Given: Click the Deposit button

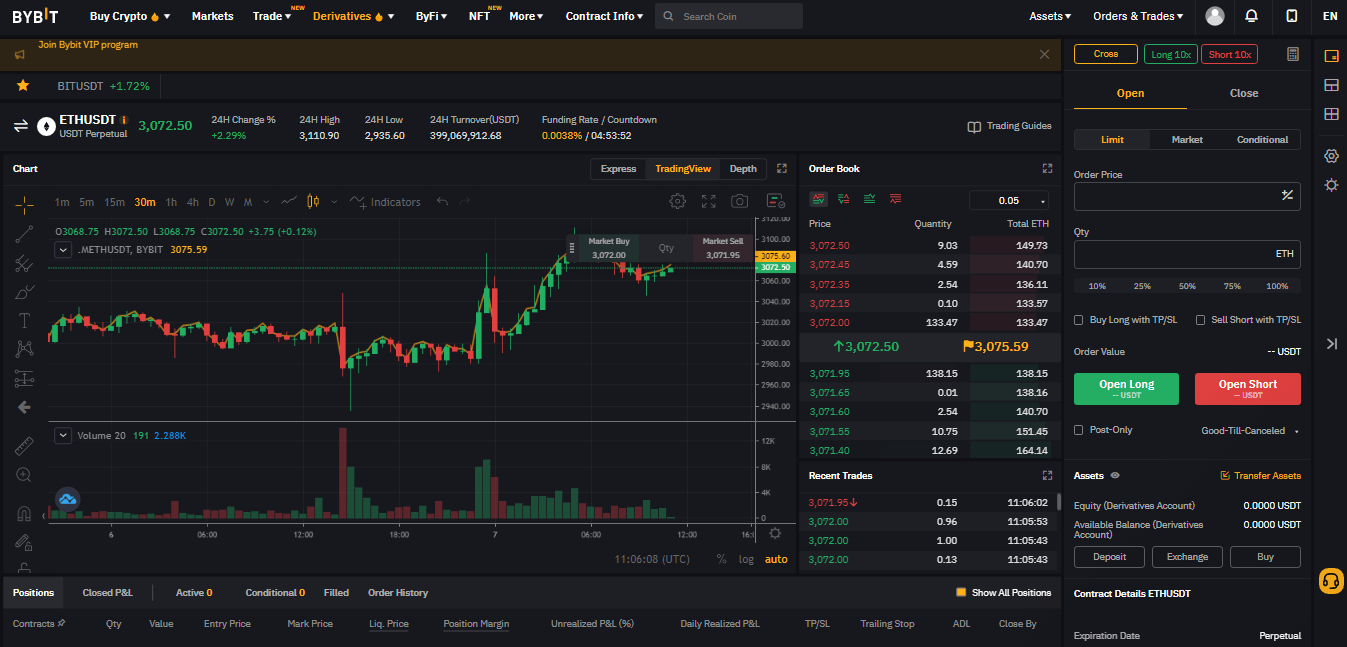Looking at the screenshot, I should tap(1109, 557).
